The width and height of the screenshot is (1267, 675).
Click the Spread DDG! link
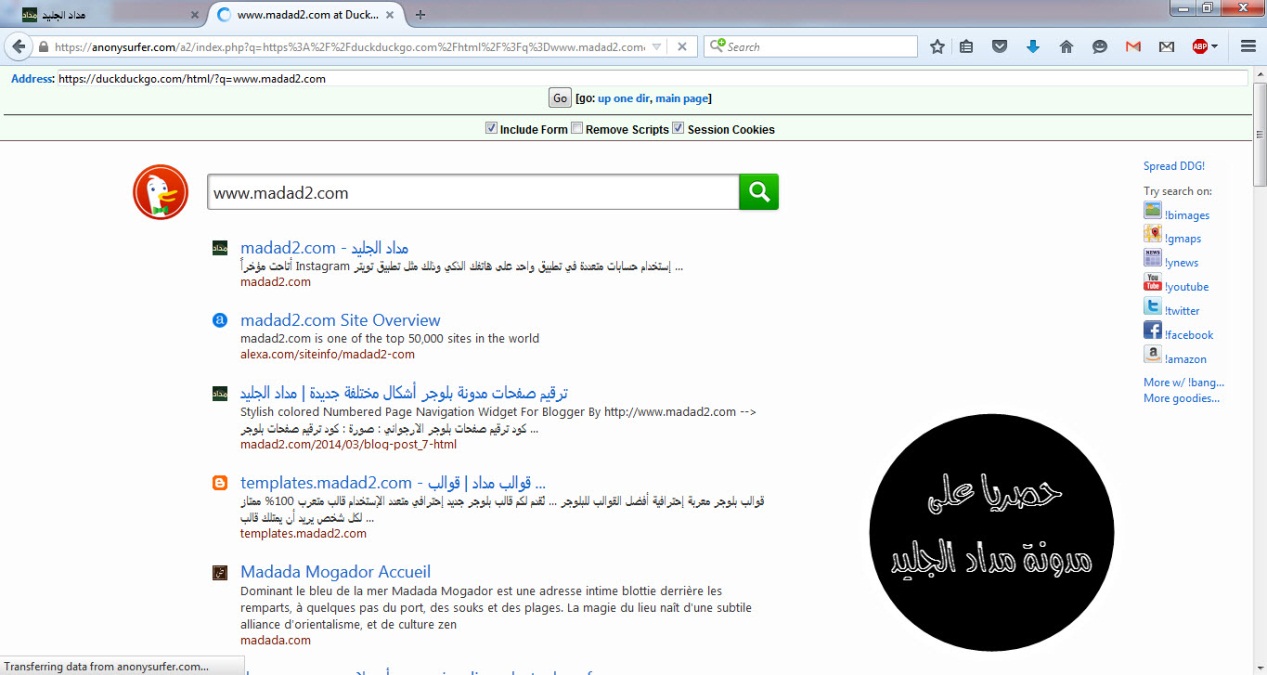pyautogui.click(x=1174, y=166)
